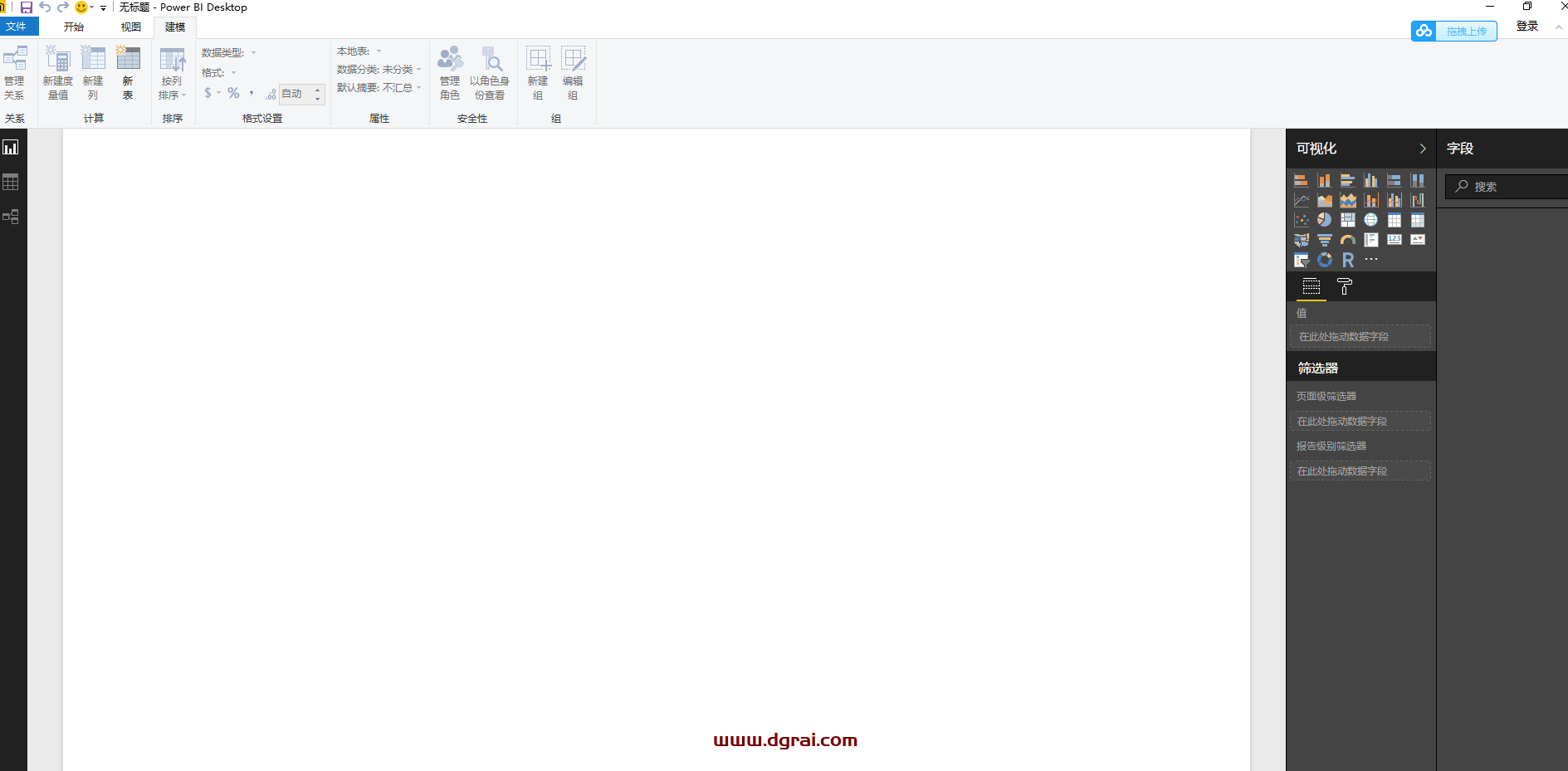Click 新建组 in the 组 group
Screen dimensions: 1568x771
(x=538, y=73)
